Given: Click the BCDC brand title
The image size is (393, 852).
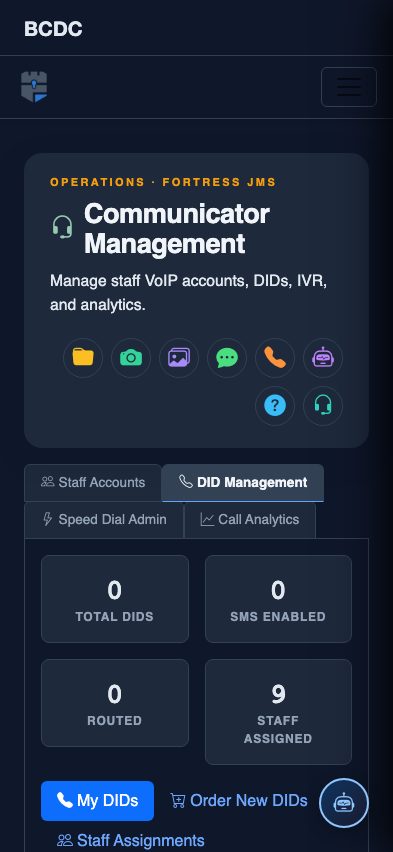Looking at the screenshot, I should tap(53, 29).
